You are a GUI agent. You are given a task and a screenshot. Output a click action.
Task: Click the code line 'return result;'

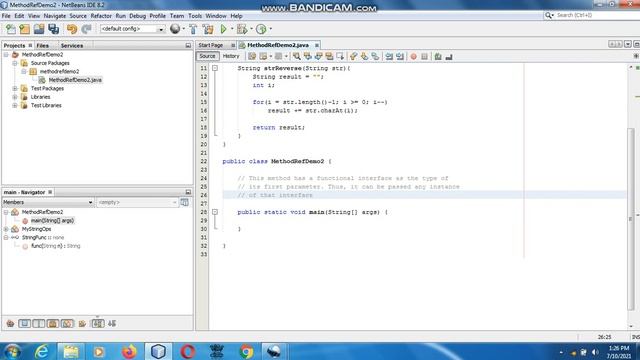(278, 128)
